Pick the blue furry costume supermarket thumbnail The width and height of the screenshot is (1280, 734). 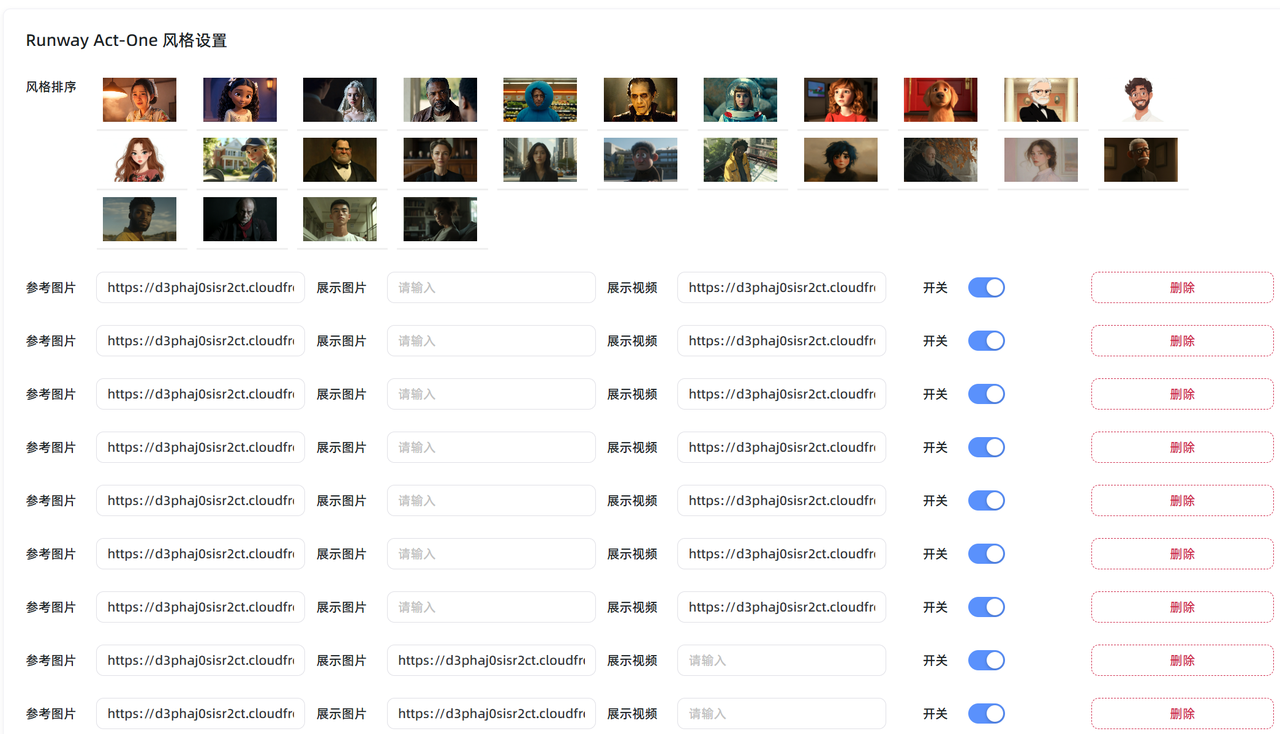pyautogui.click(x=540, y=100)
